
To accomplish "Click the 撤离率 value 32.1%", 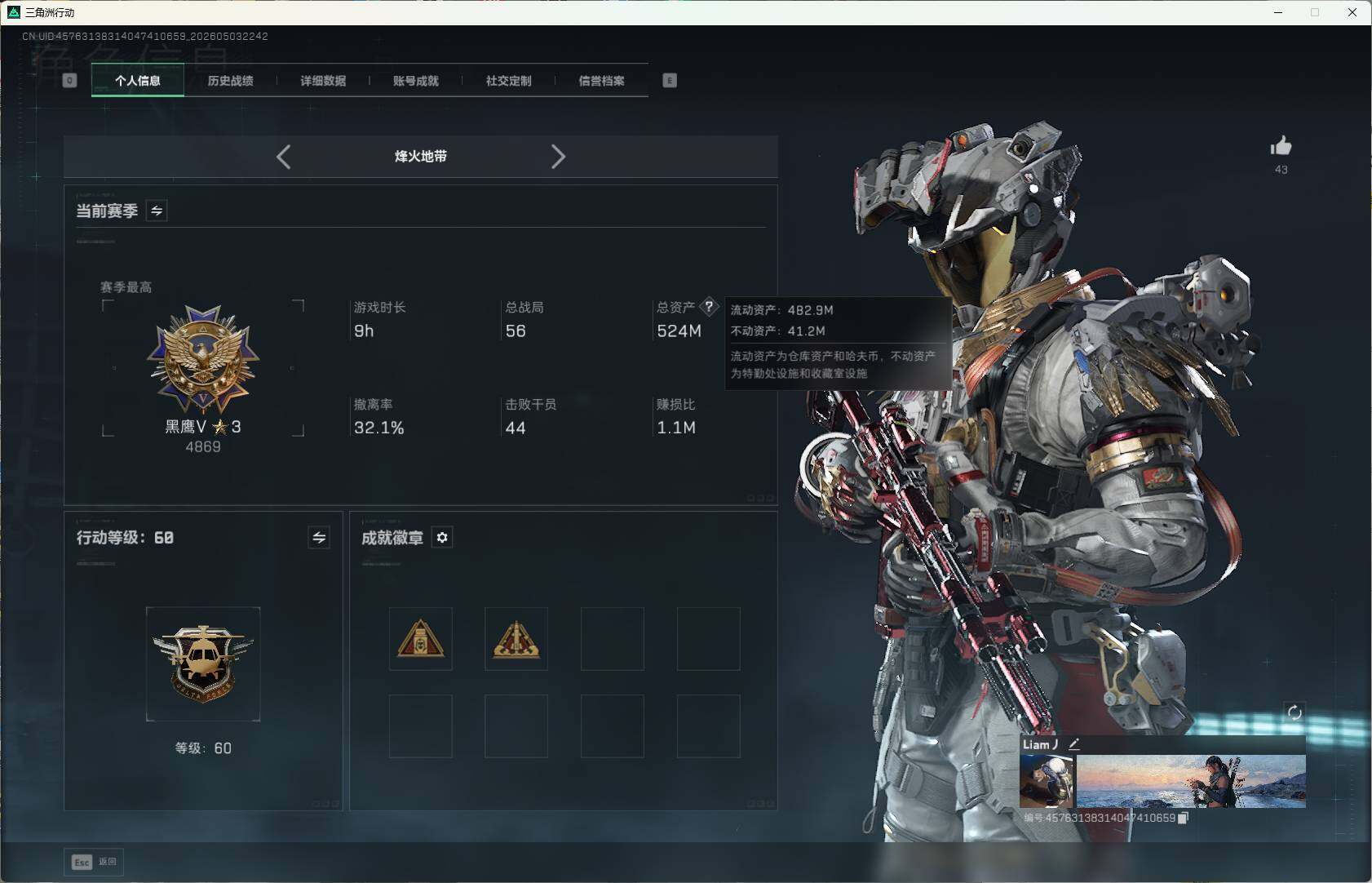I will point(379,428).
